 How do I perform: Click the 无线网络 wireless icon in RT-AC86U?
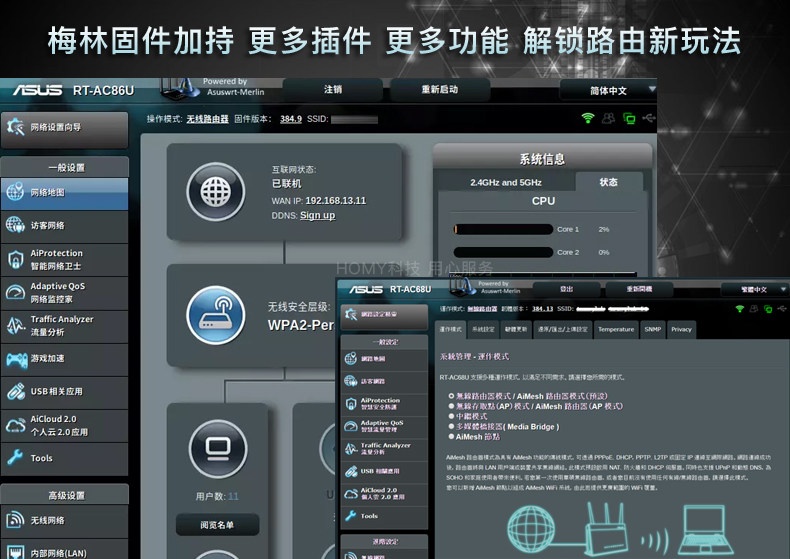15,520
